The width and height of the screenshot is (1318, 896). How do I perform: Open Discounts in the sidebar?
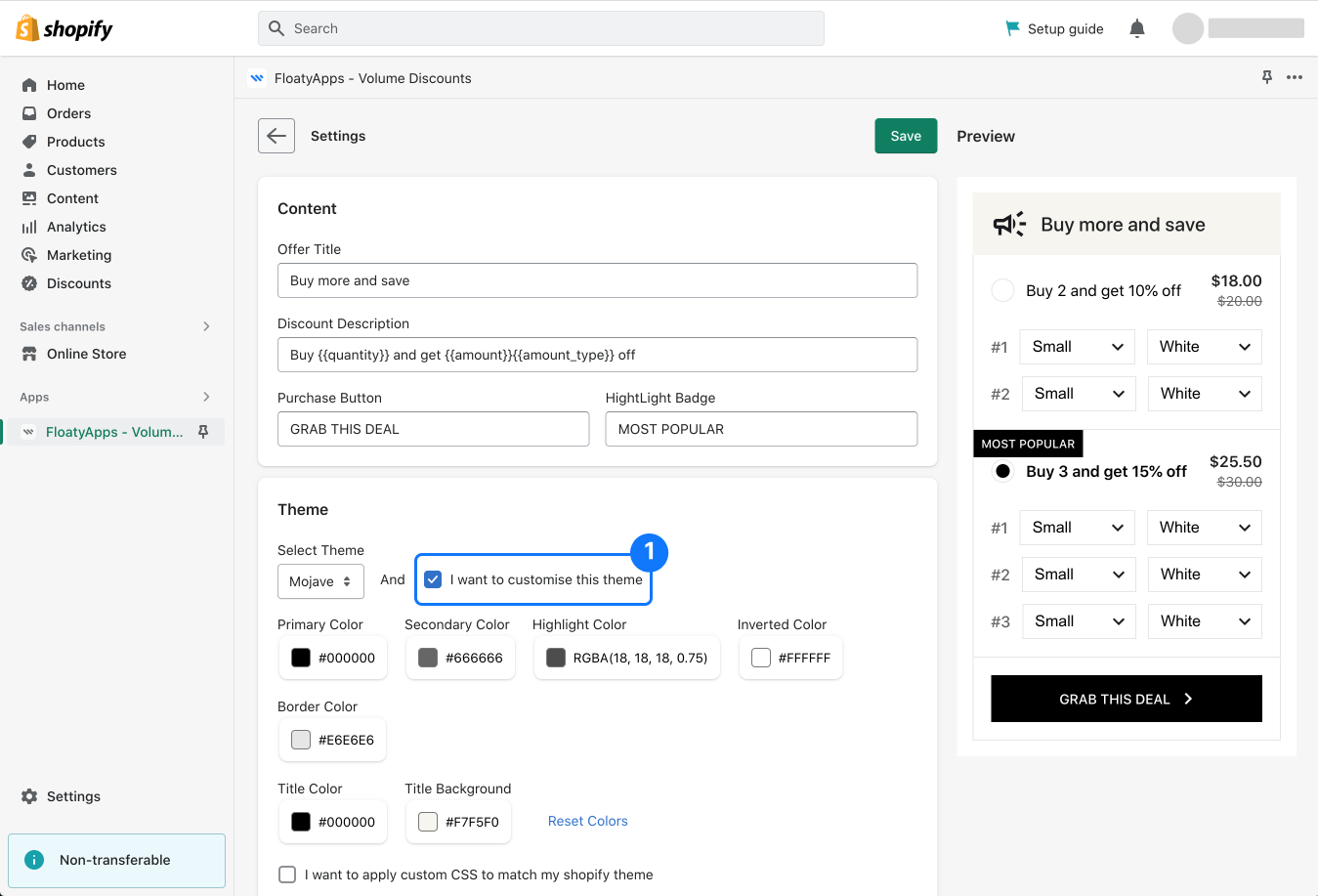(x=78, y=283)
